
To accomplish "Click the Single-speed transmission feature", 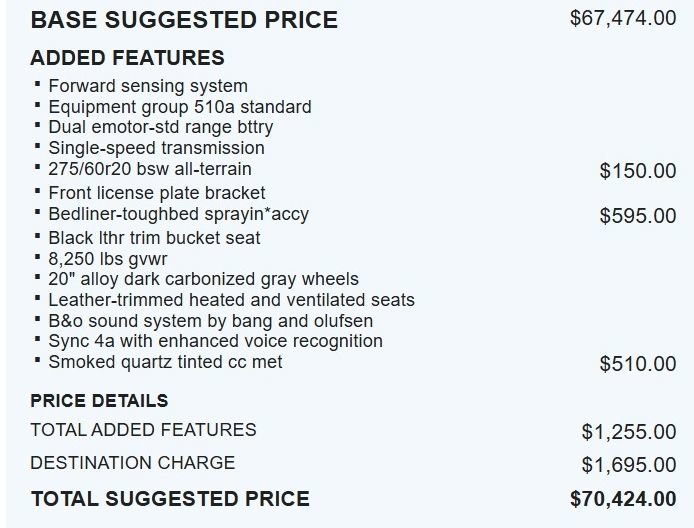I will click(x=156, y=148).
